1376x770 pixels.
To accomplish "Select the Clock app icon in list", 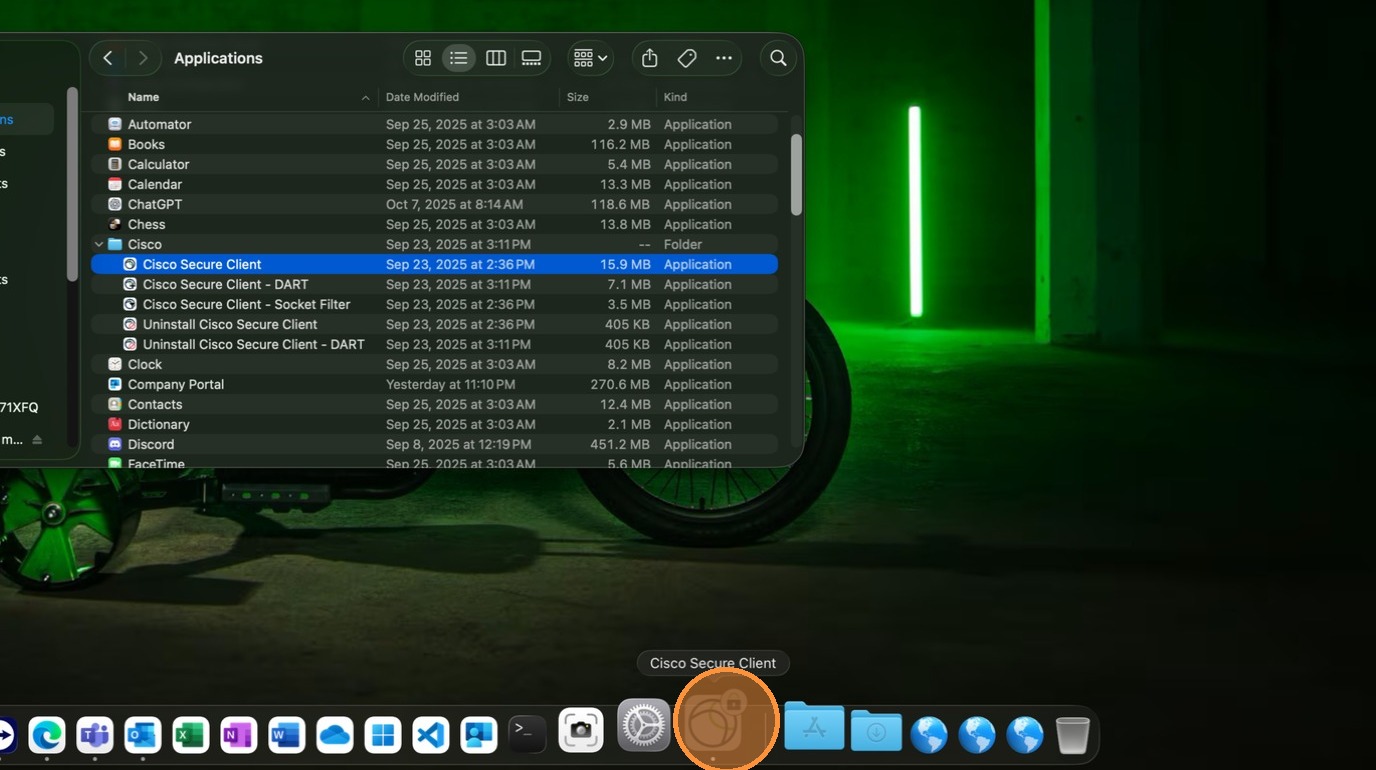I will tap(115, 364).
